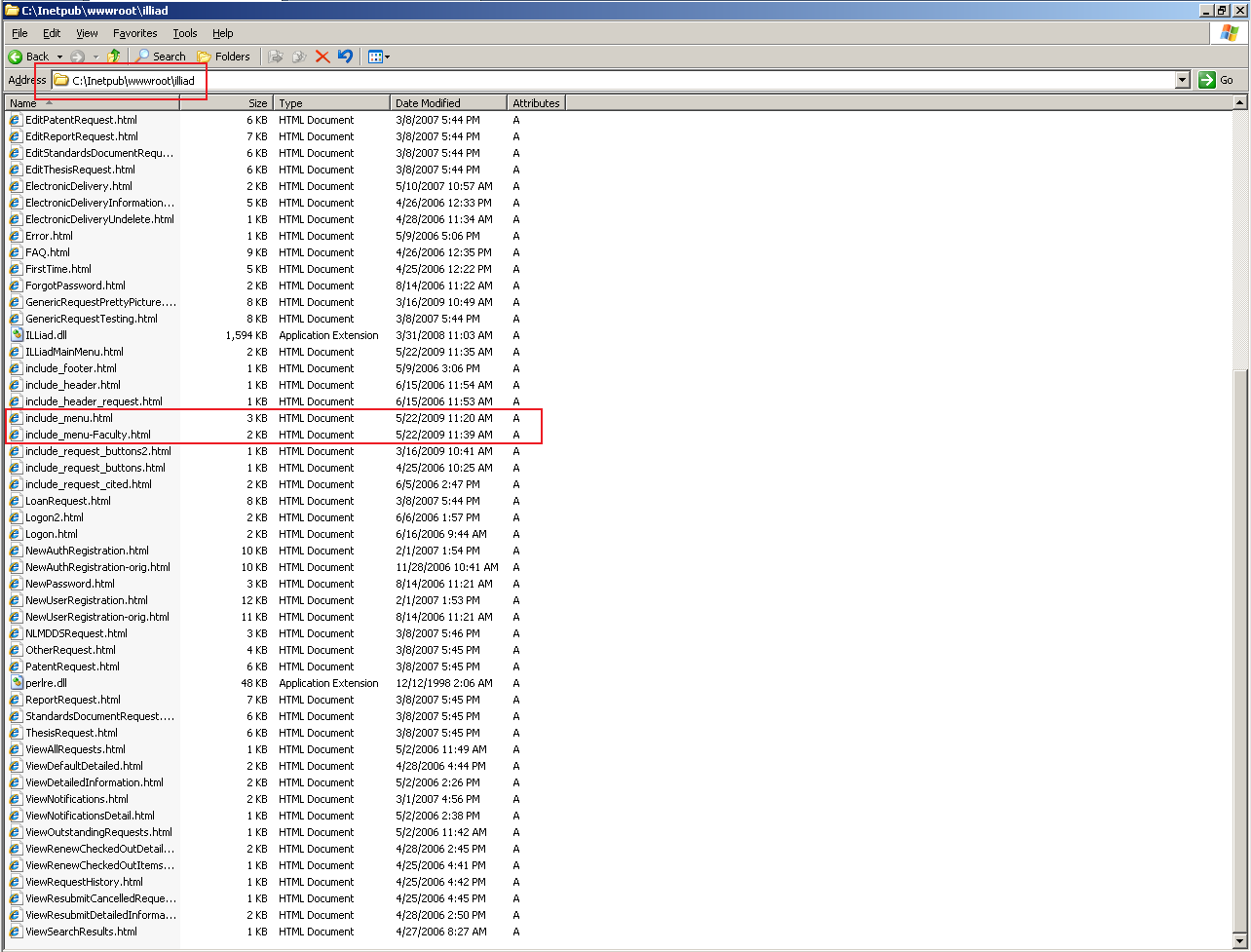Expand the Back history dropdown arrow
This screenshot has height=952, width=1251.
(59, 57)
